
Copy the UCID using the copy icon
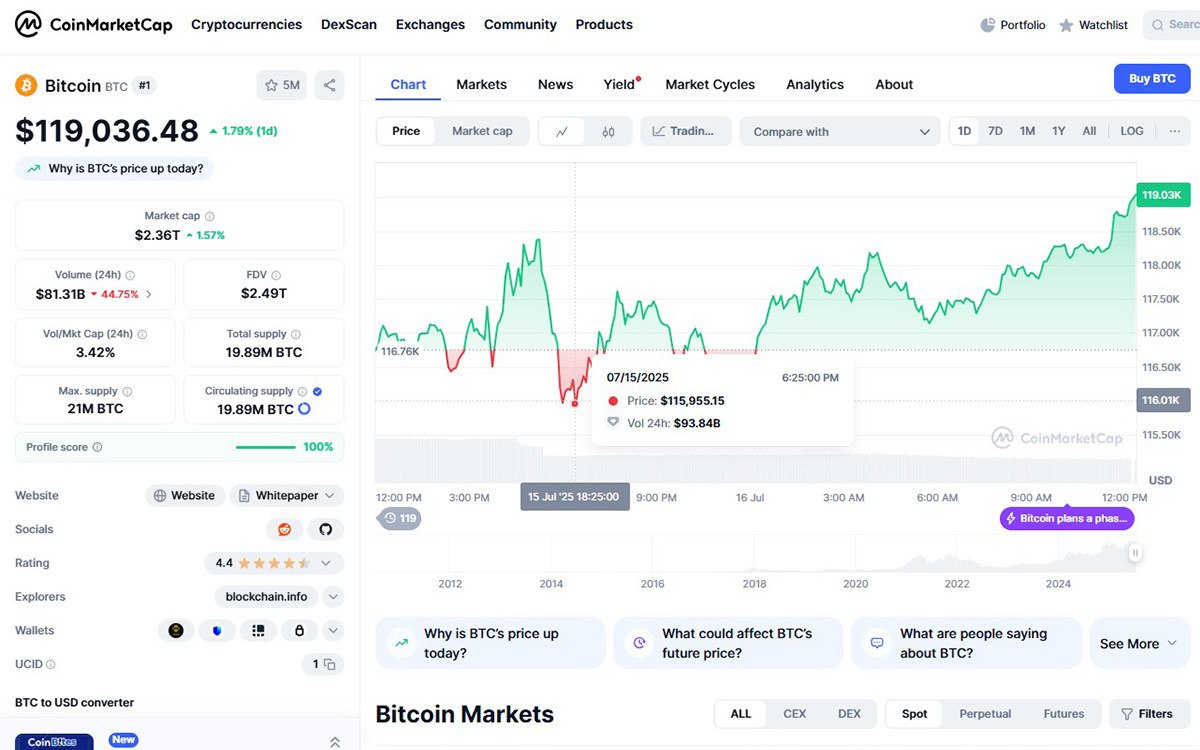[328, 664]
